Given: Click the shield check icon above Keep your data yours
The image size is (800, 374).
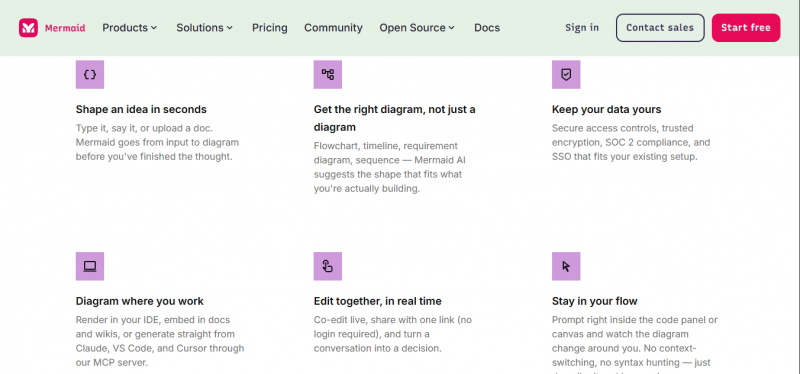Looking at the screenshot, I should click(566, 74).
